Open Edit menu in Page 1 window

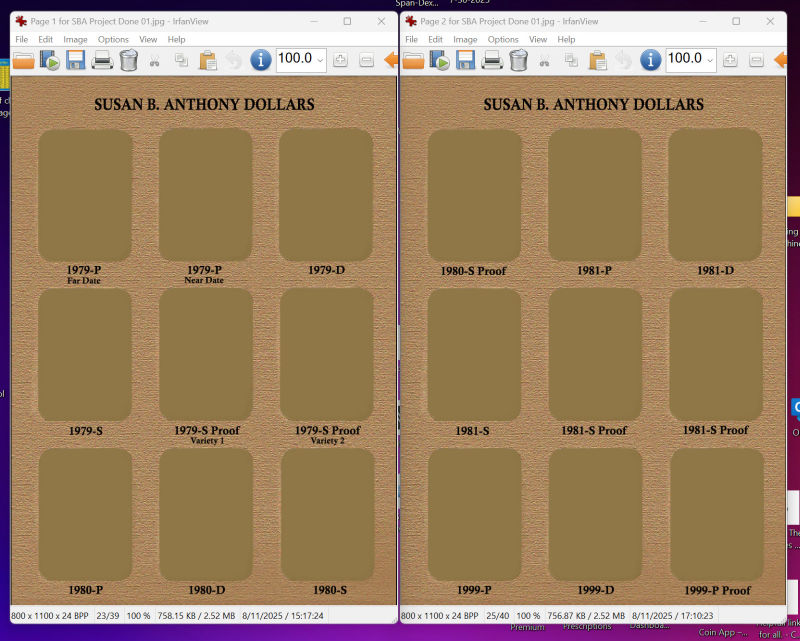pyautogui.click(x=45, y=39)
